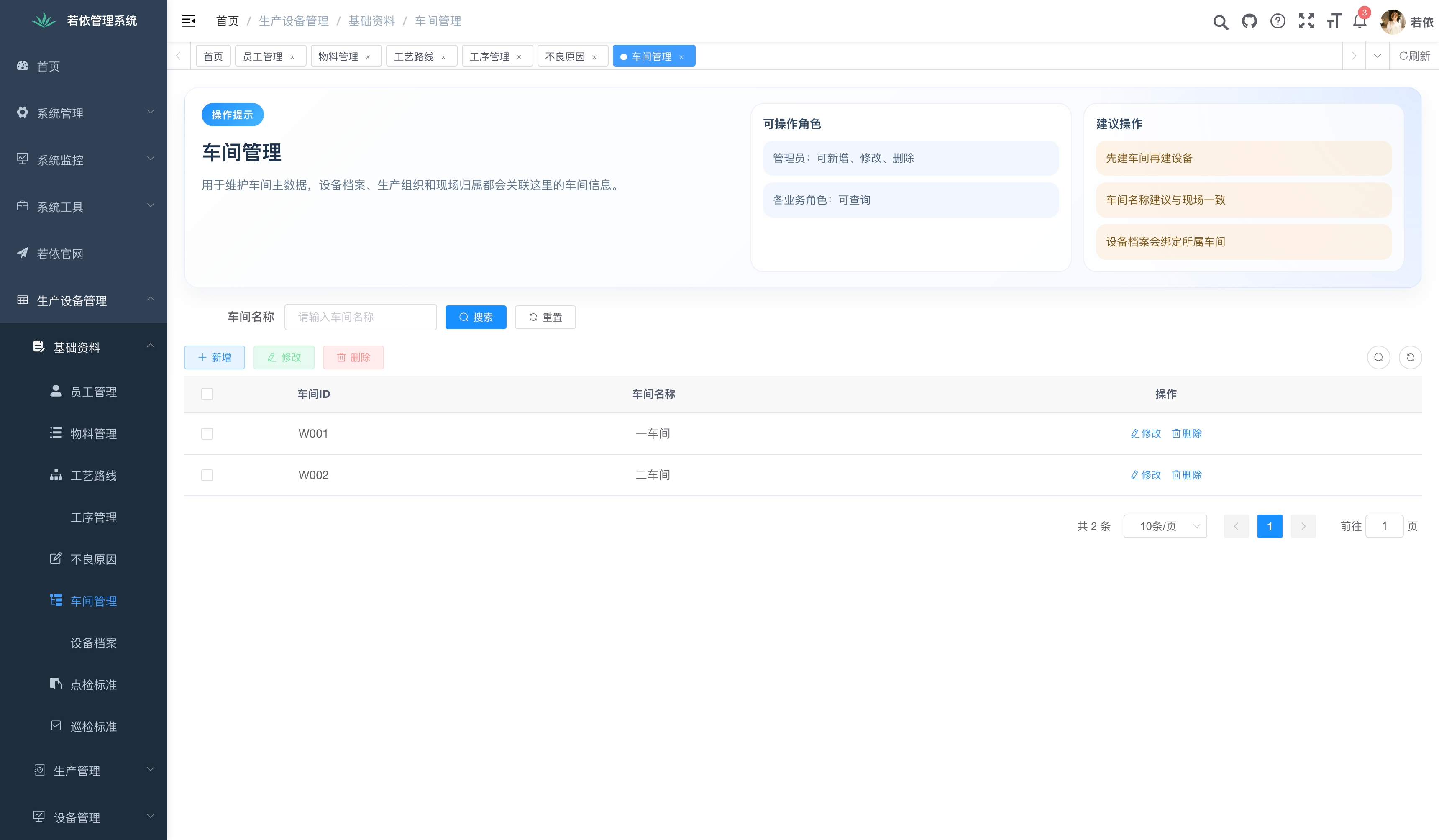
Task: Delete the W001 row via 删除
Action: point(1187,433)
